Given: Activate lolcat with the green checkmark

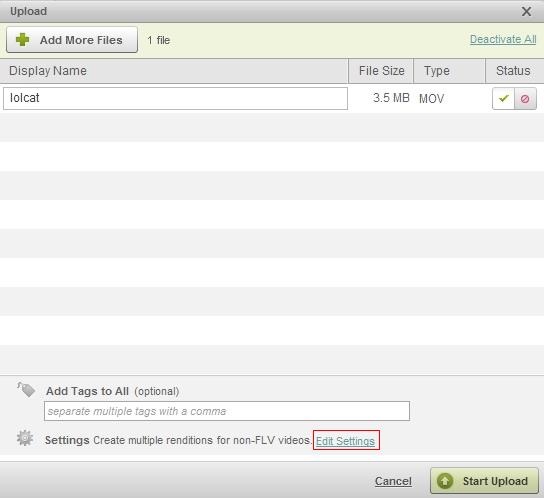Looking at the screenshot, I should click(x=503, y=99).
